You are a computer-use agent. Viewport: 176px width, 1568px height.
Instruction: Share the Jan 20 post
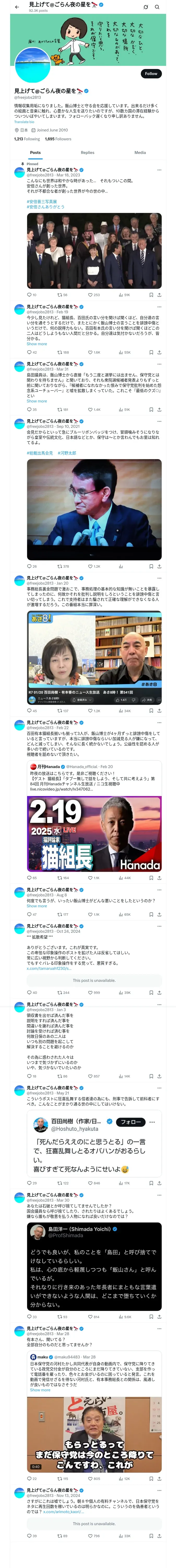coord(159,710)
